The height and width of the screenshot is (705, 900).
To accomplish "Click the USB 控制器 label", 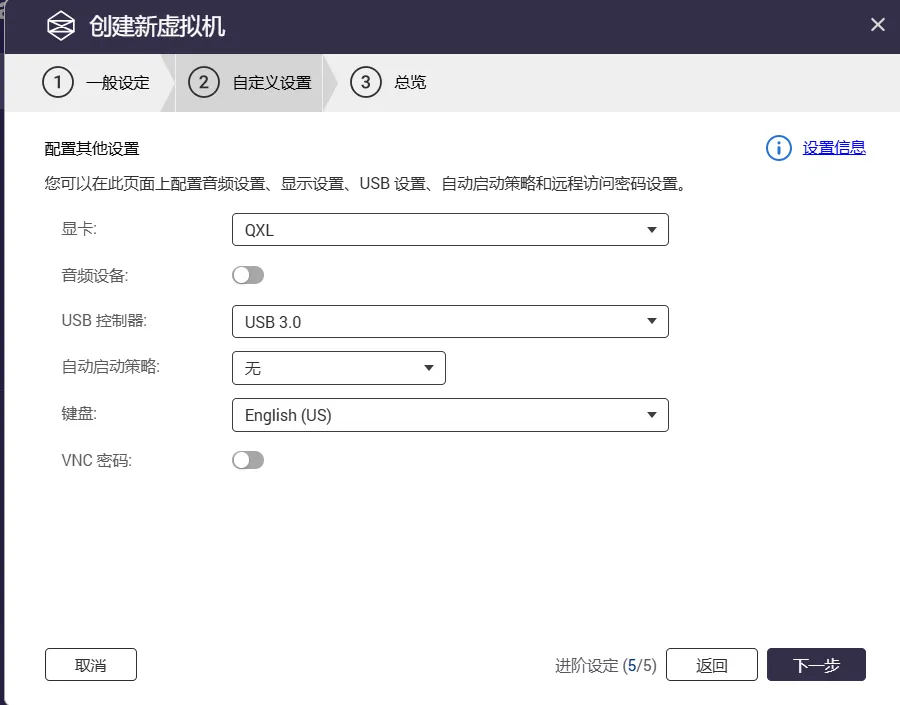I will point(104,320).
